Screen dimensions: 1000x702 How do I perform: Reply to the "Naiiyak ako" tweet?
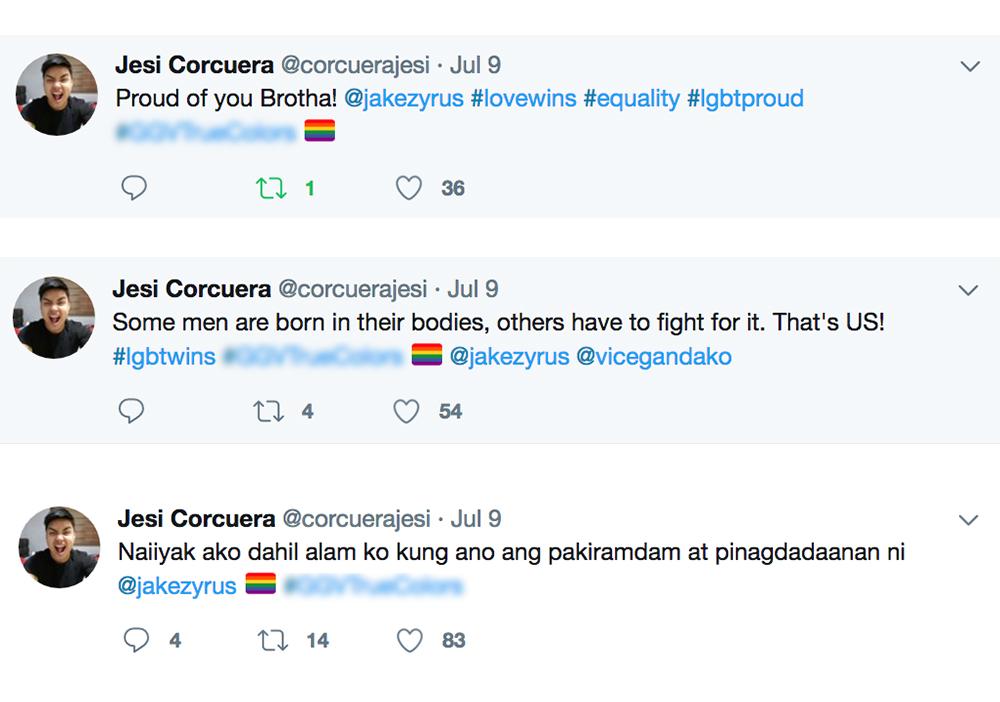pos(136,640)
